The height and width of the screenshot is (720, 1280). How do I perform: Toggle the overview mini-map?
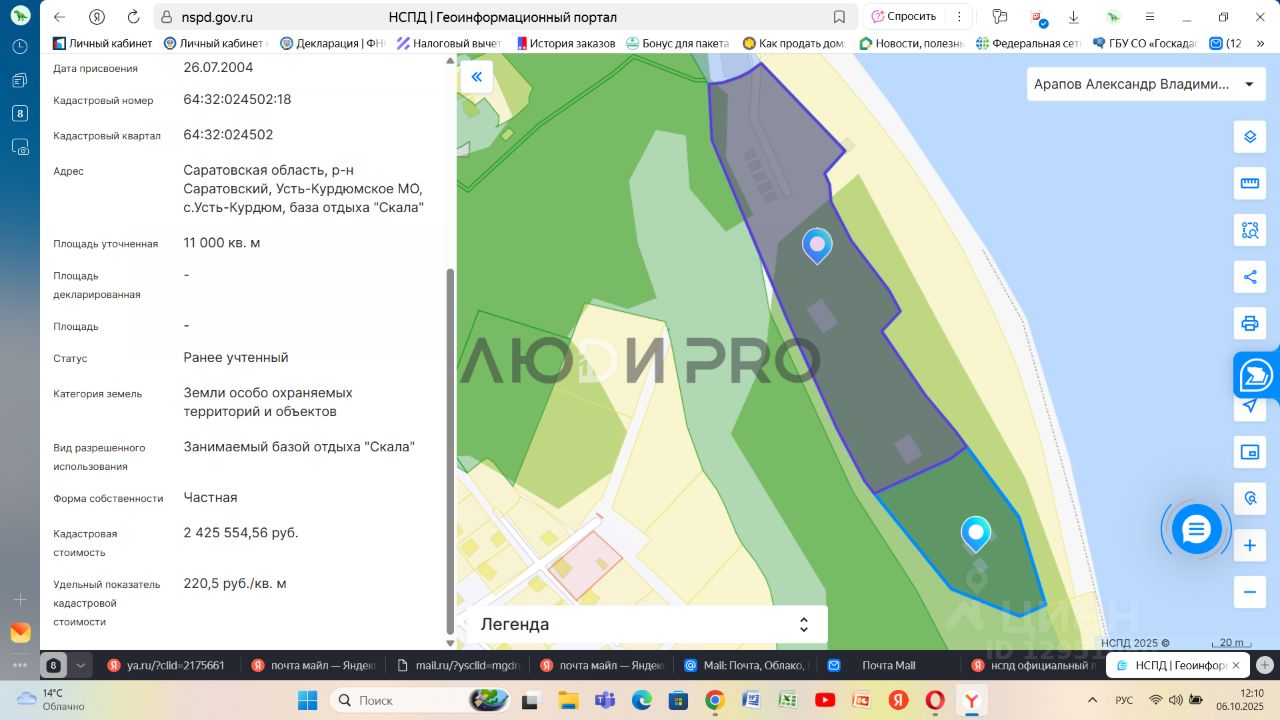click(x=1250, y=452)
